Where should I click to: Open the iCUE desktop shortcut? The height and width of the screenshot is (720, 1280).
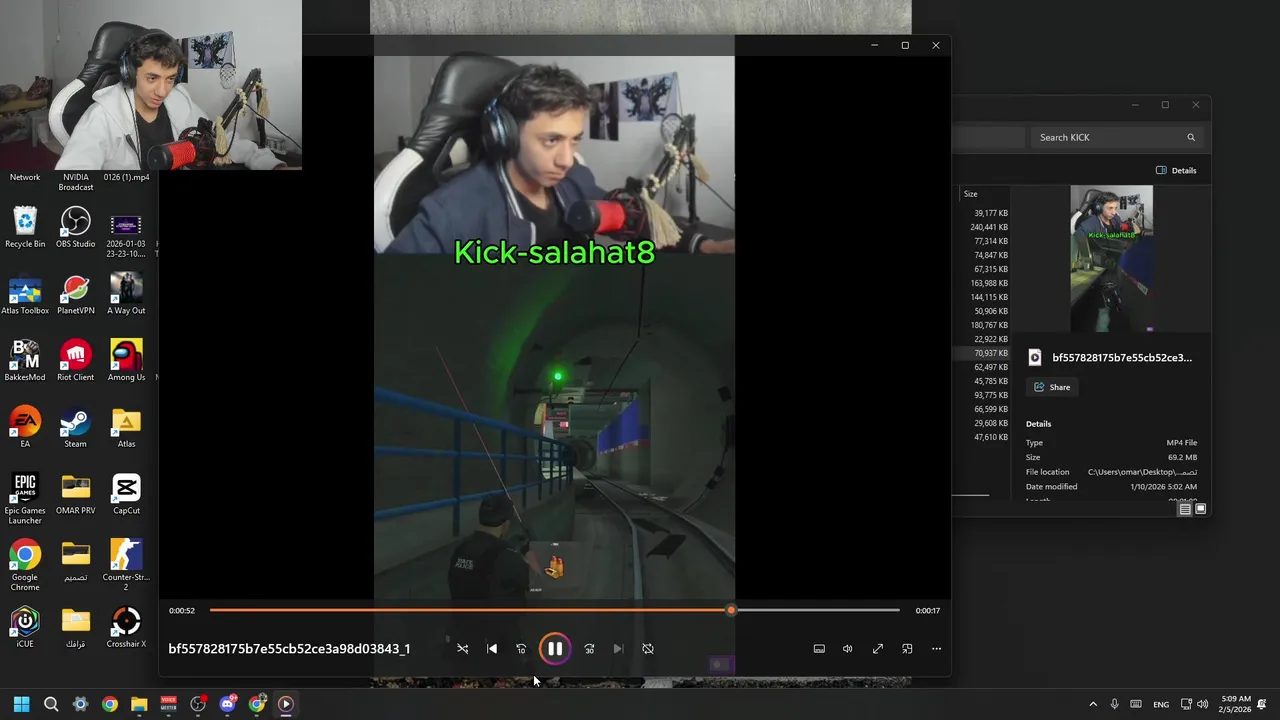[x=25, y=627]
